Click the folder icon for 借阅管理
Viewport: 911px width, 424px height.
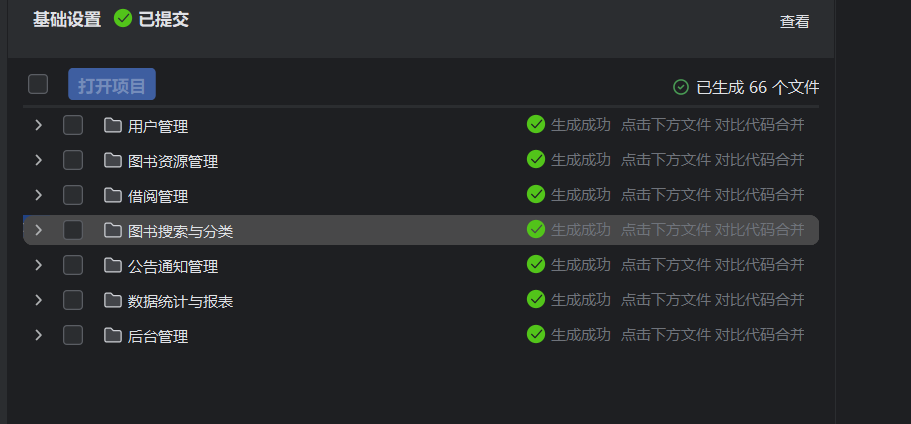click(x=112, y=196)
